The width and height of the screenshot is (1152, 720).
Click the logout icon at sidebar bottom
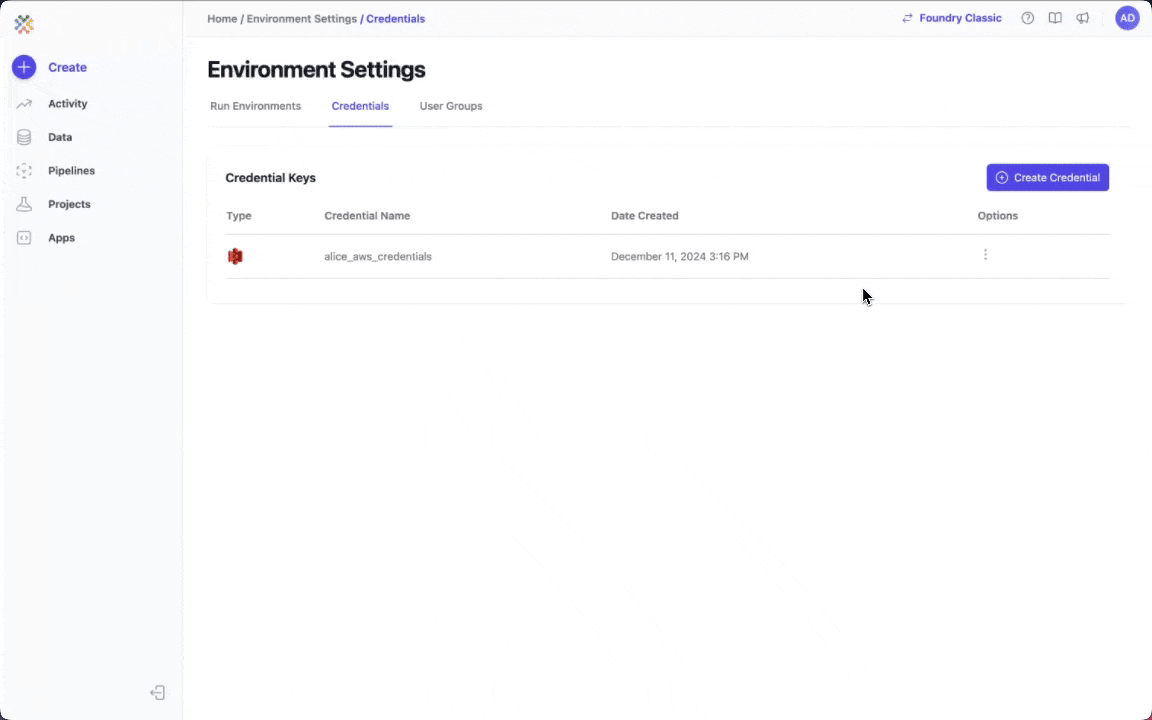tap(157, 693)
